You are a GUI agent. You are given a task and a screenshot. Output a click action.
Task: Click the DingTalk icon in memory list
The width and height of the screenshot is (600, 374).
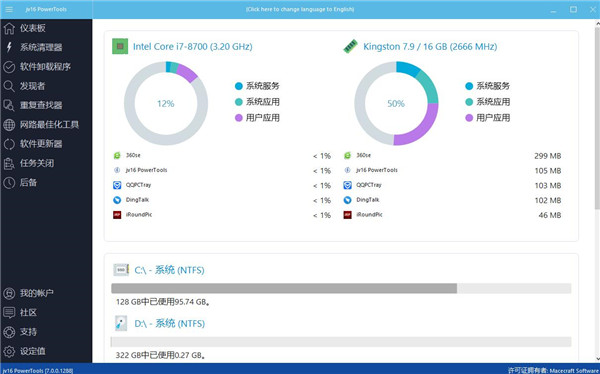pyautogui.click(x=347, y=200)
